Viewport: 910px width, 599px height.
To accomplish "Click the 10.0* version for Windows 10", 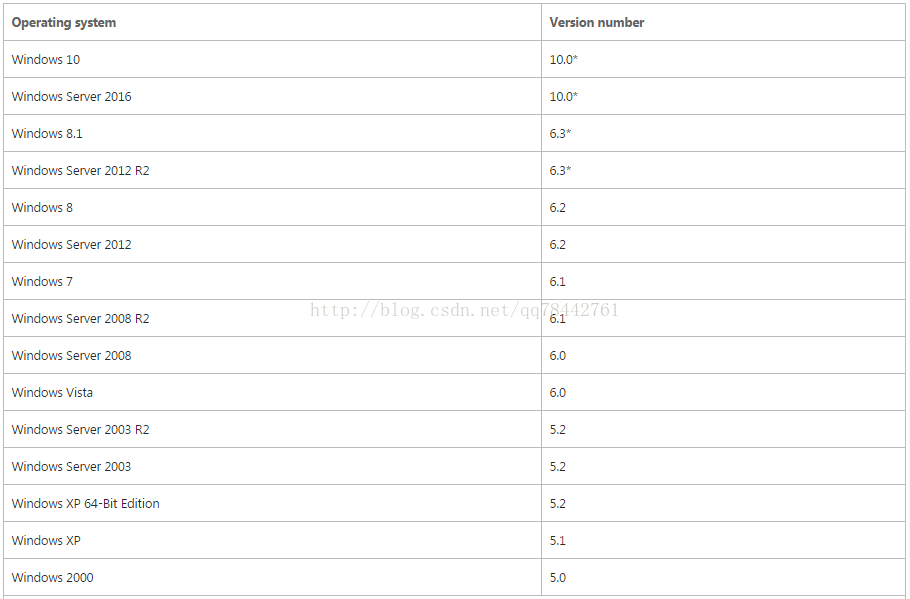I will 564,59.
